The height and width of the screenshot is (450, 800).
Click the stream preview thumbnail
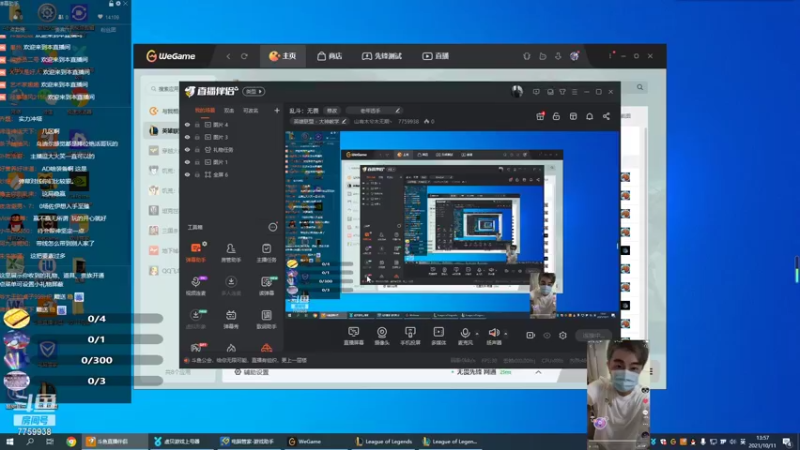click(452, 225)
